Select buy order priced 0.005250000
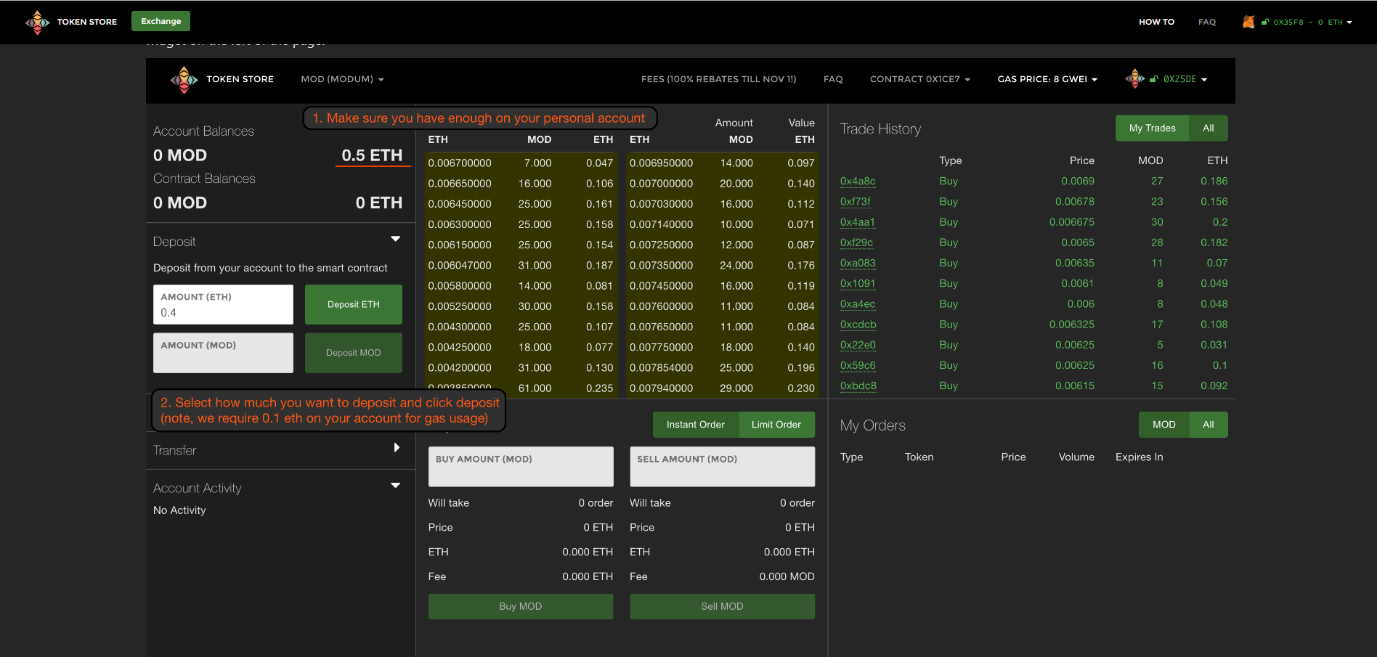Screen dimensions: 1377x657 point(521,307)
